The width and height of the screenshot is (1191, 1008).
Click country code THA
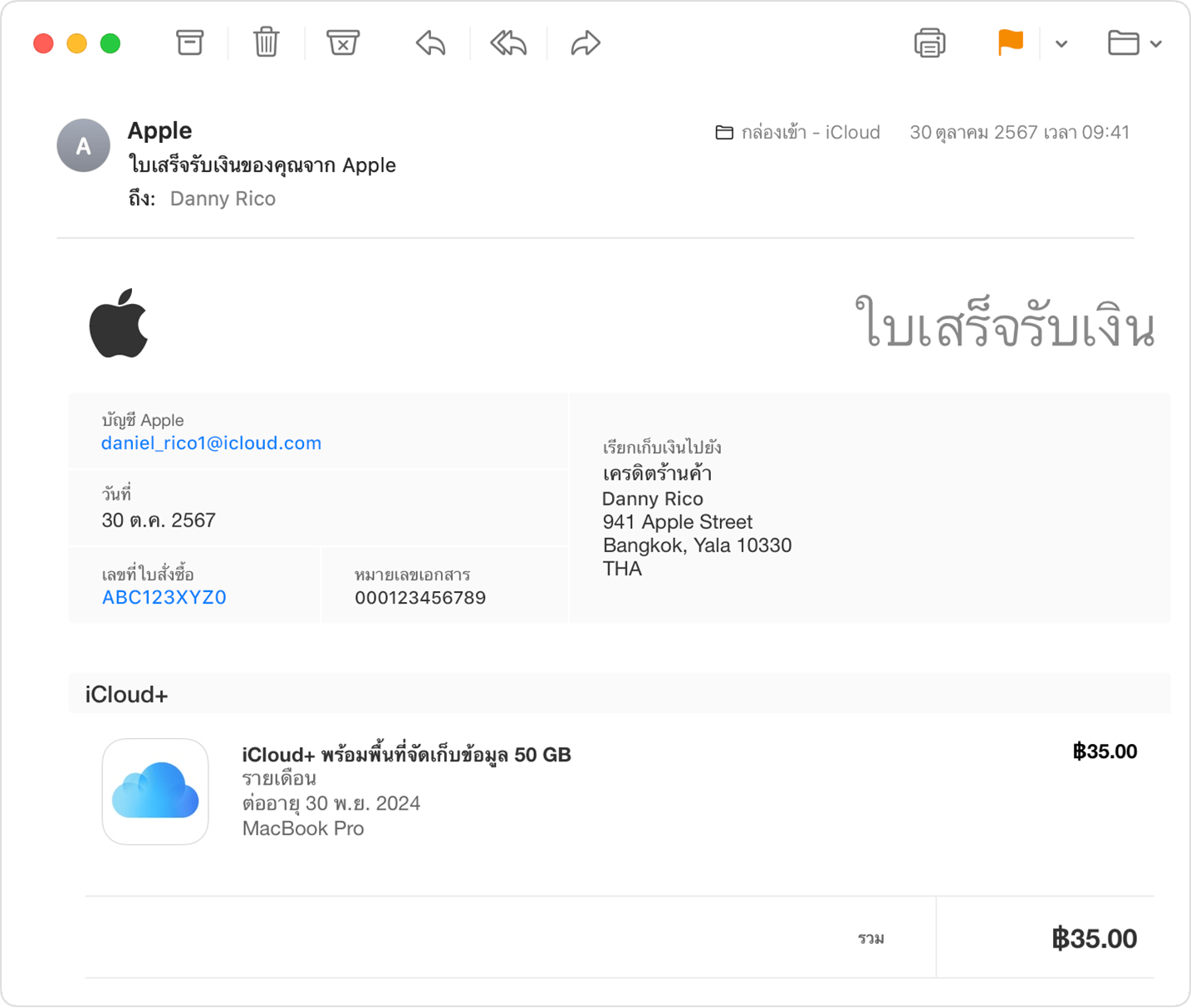tap(623, 569)
